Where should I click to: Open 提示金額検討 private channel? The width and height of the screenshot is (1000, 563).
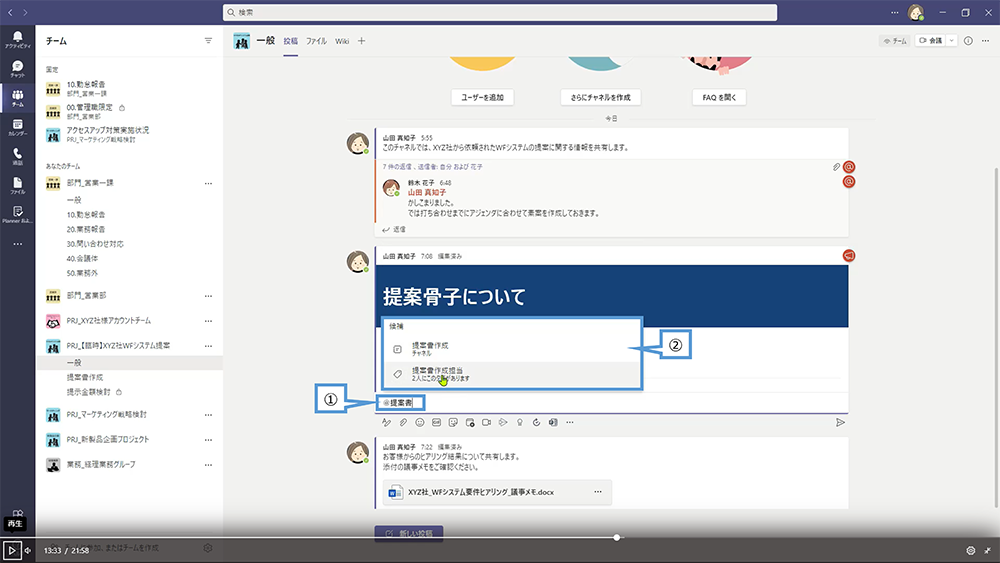[88, 392]
